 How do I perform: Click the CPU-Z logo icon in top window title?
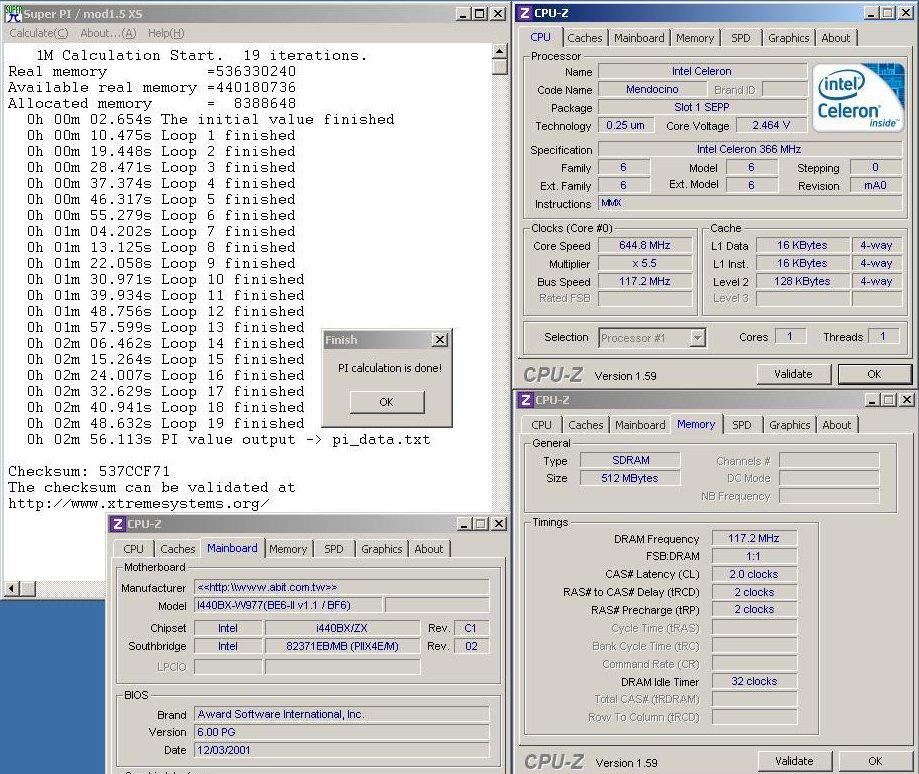[525, 13]
